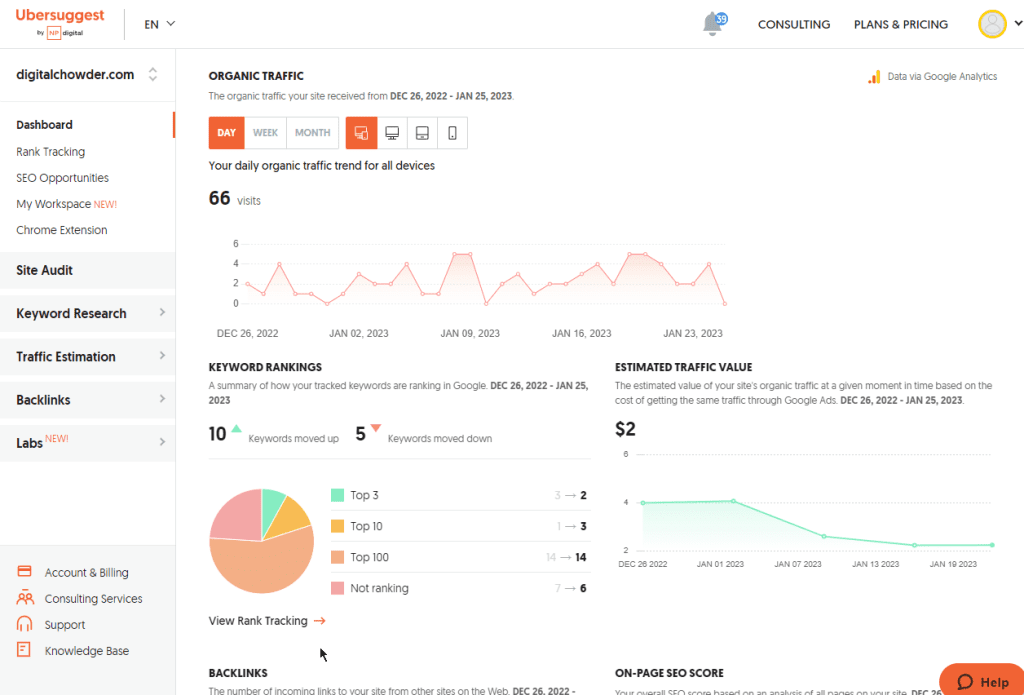
Task: Click the 'ON-PAGE SEO SCORE' heading
Action: point(669,673)
